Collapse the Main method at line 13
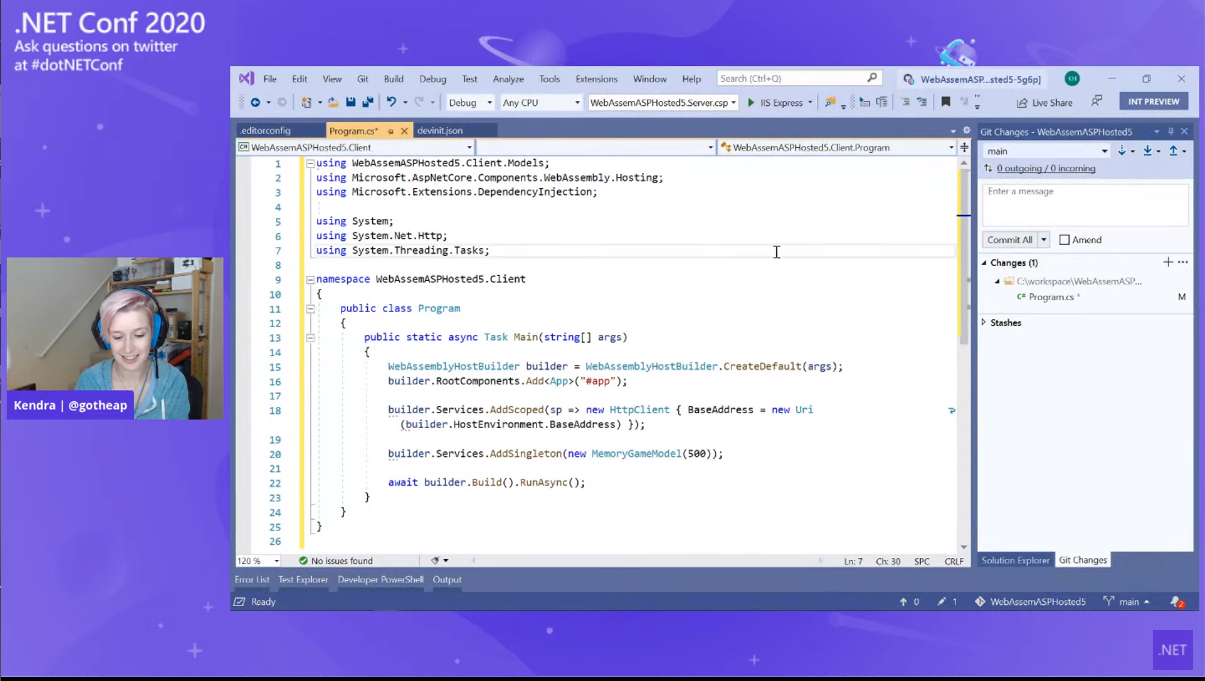The width and height of the screenshot is (1205, 681). pos(310,338)
